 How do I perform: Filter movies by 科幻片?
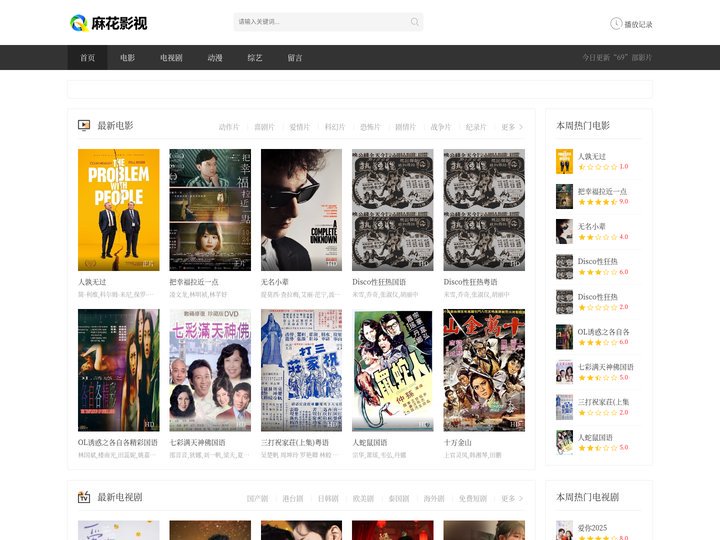(x=335, y=127)
